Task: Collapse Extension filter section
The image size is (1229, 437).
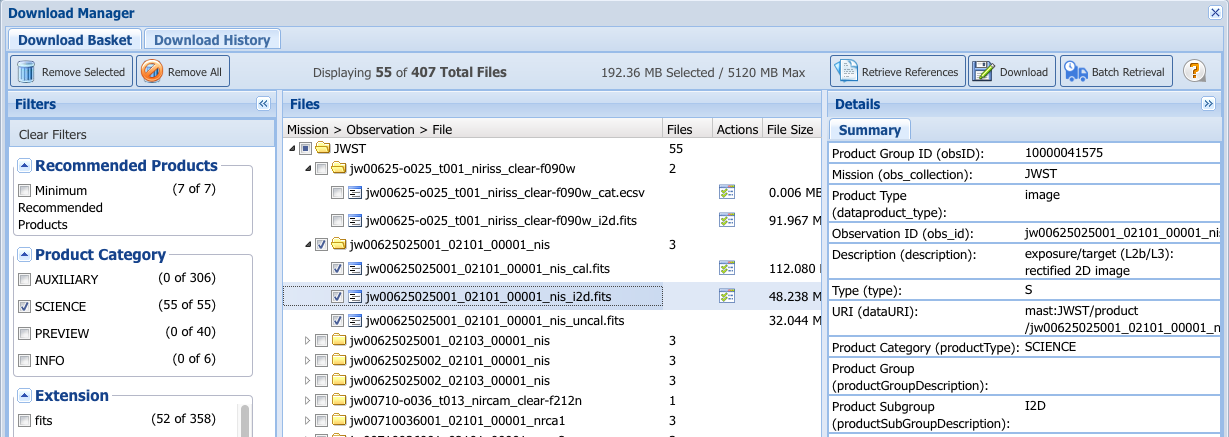Action: click(x=25, y=396)
